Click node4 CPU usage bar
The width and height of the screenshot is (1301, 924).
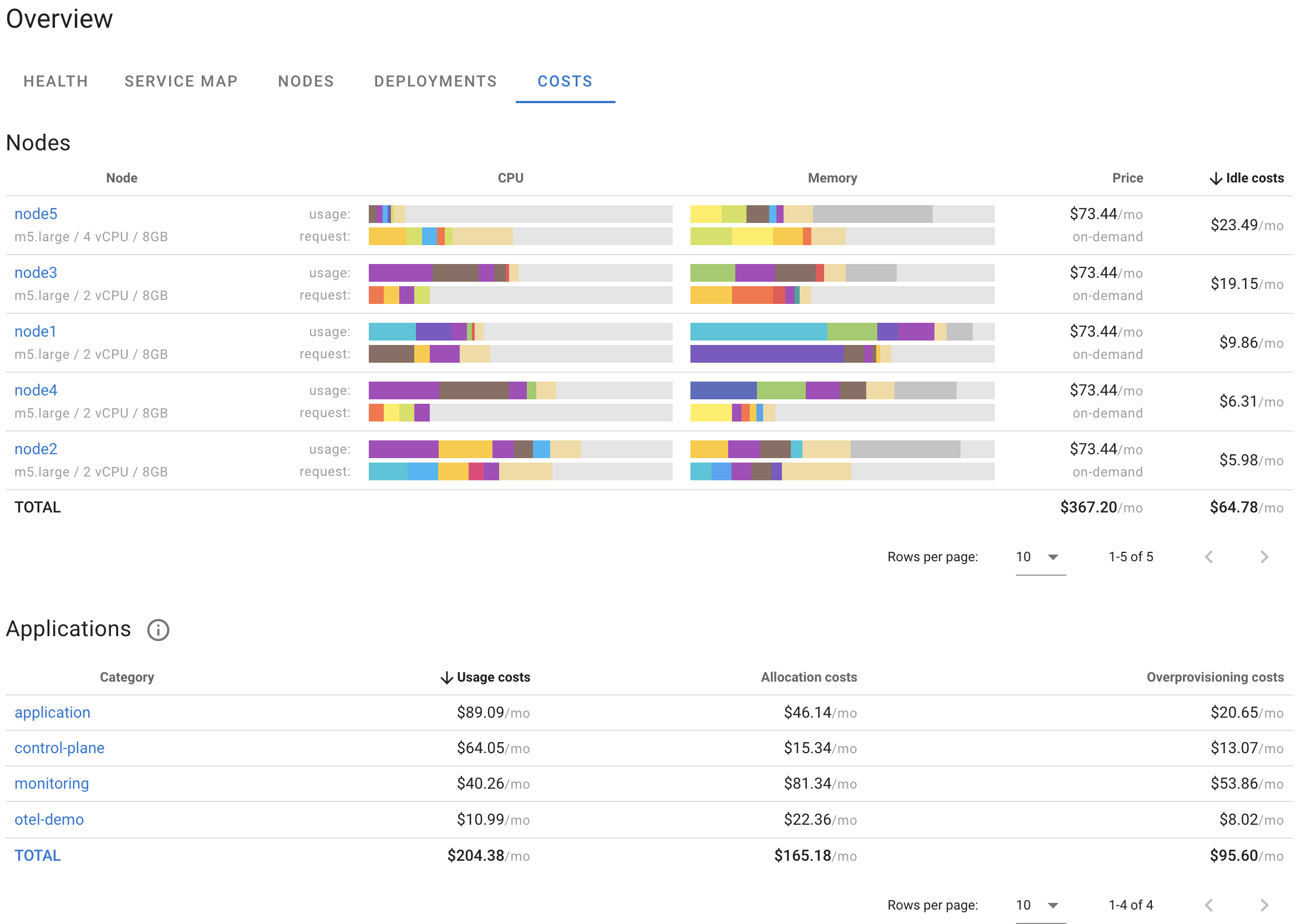click(x=521, y=390)
